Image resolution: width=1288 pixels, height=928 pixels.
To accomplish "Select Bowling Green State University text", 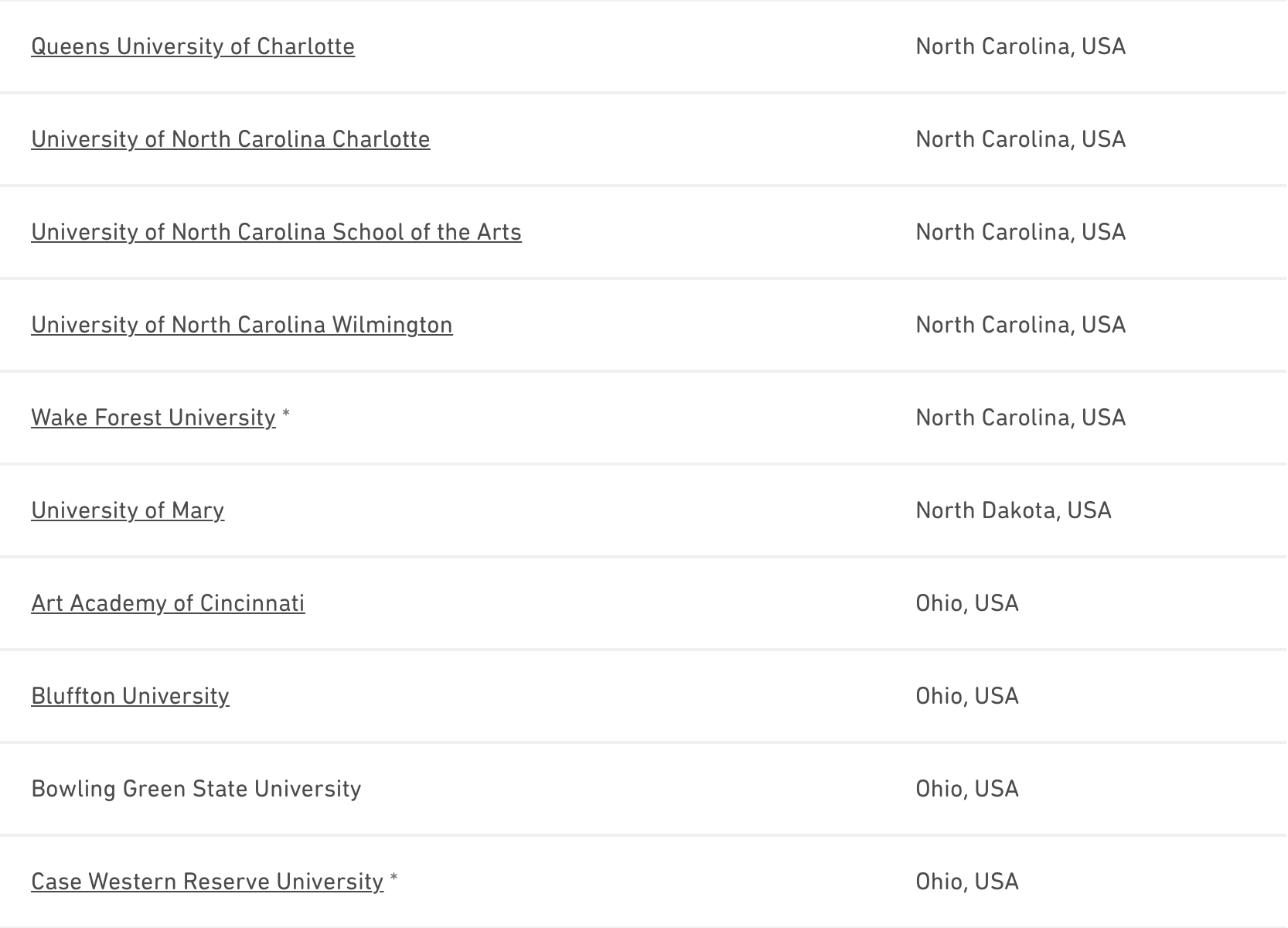I will click(x=196, y=789).
